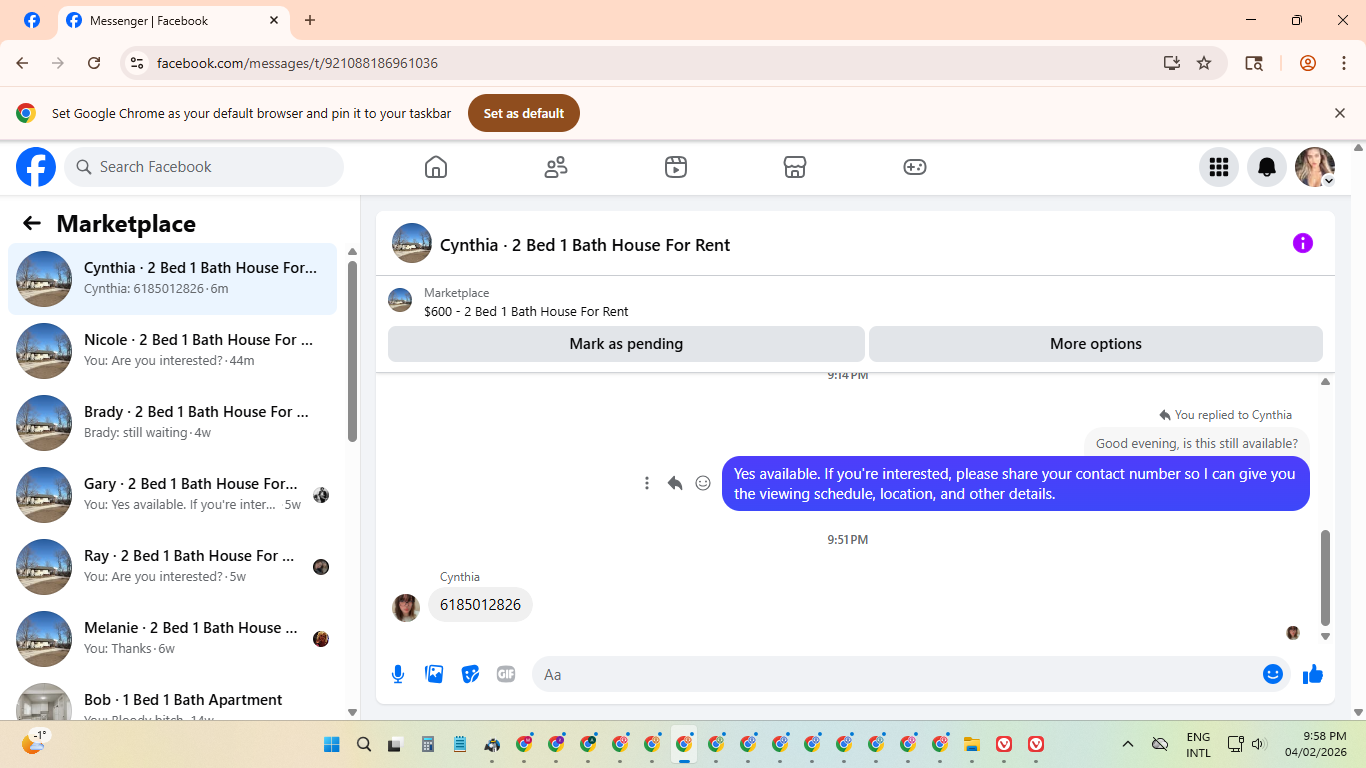Choose a GIF icon
Image resolution: width=1366 pixels, height=768 pixels.
pyautogui.click(x=506, y=674)
